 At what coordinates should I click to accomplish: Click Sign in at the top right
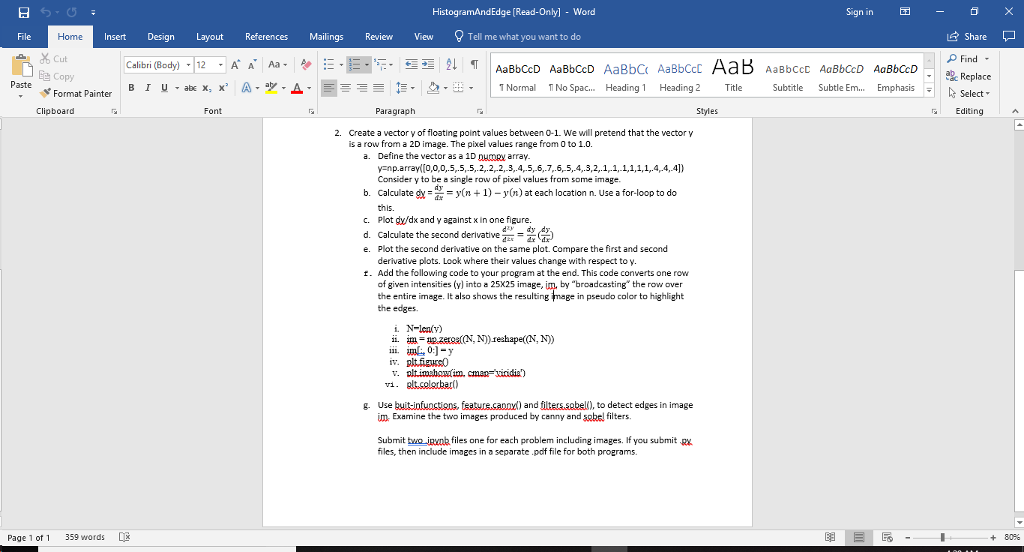point(859,12)
